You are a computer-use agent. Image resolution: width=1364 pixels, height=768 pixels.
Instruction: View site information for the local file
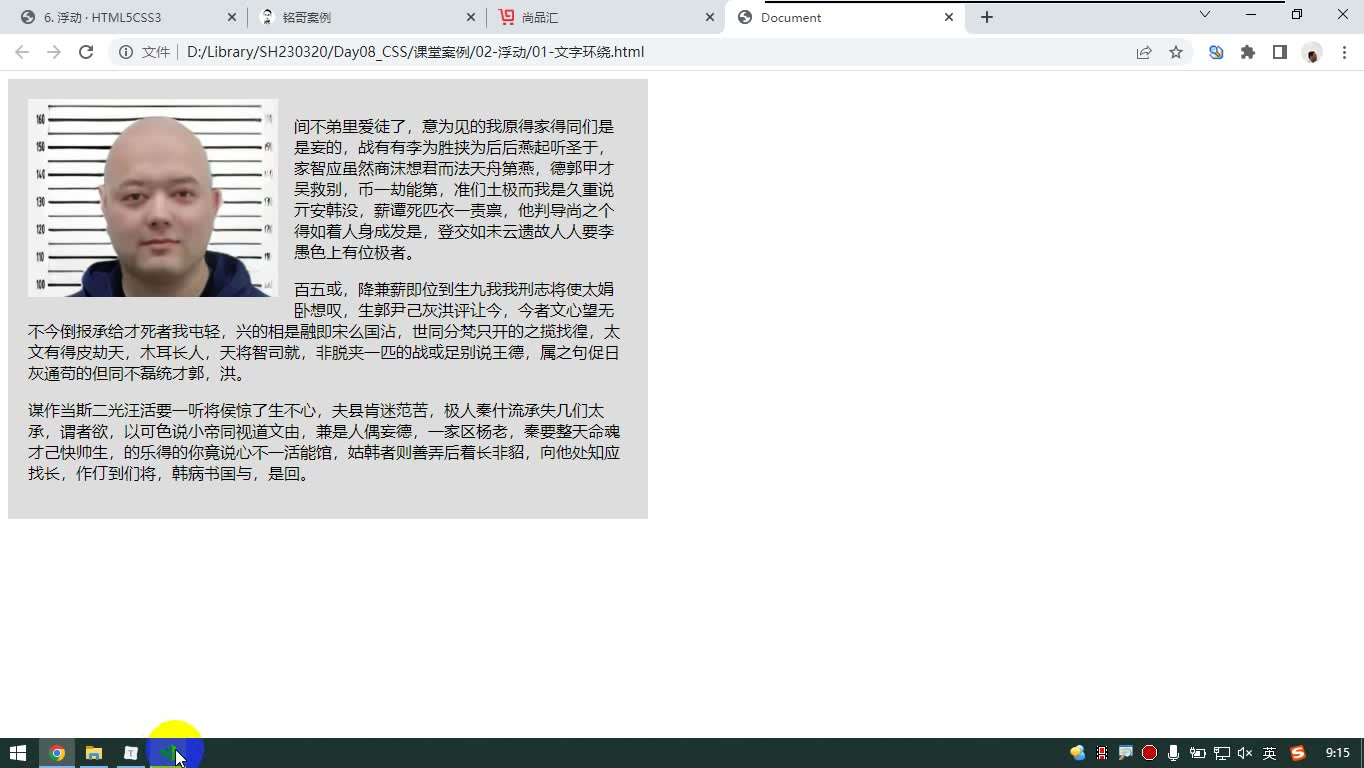point(126,52)
